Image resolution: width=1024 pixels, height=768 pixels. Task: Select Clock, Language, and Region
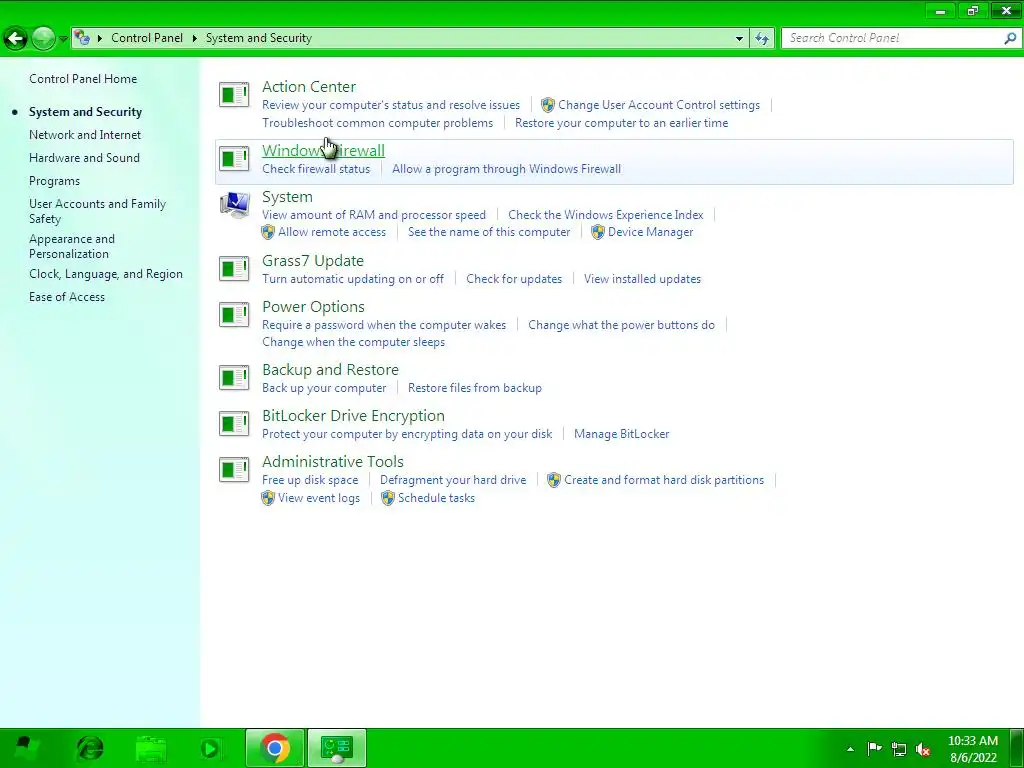click(x=106, y=274)
